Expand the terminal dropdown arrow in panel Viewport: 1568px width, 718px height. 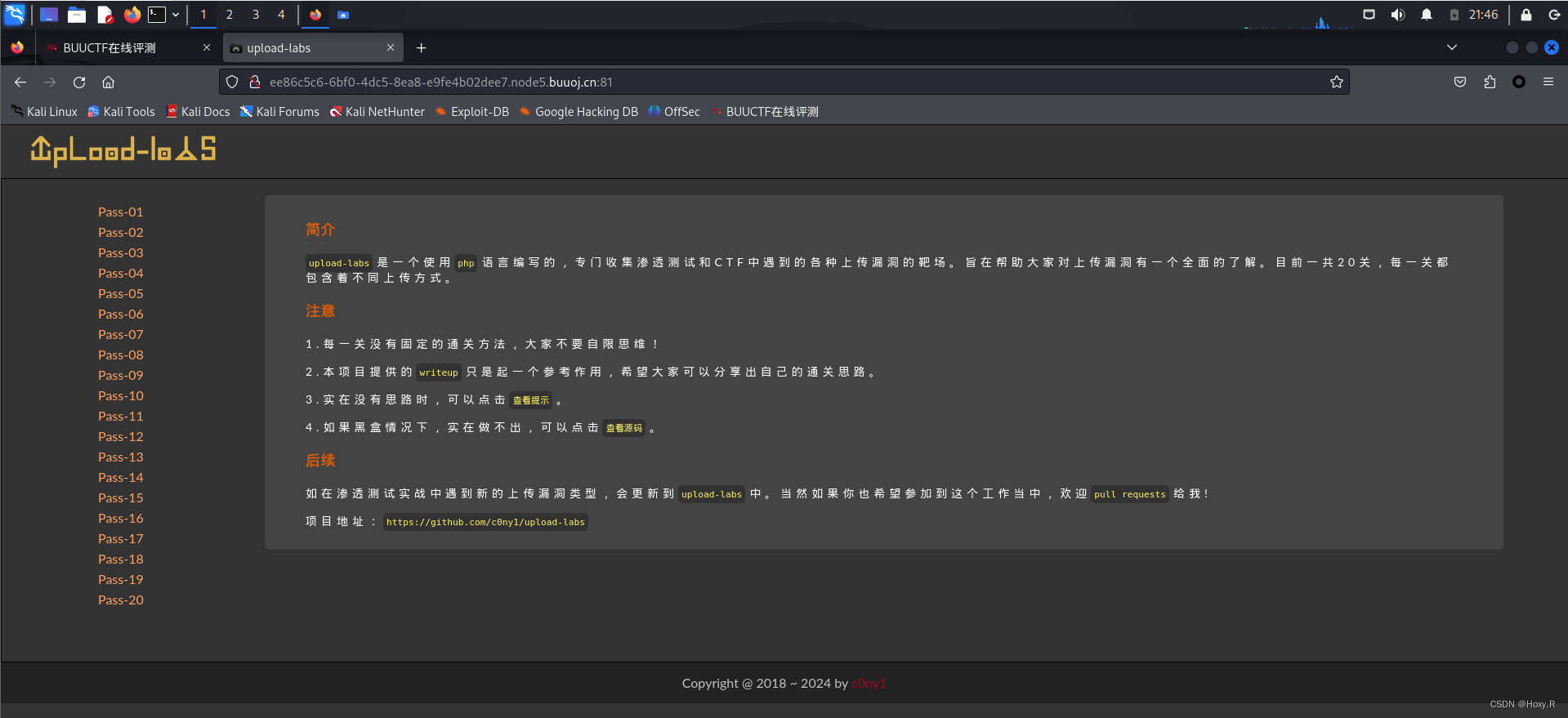point(176,15)
